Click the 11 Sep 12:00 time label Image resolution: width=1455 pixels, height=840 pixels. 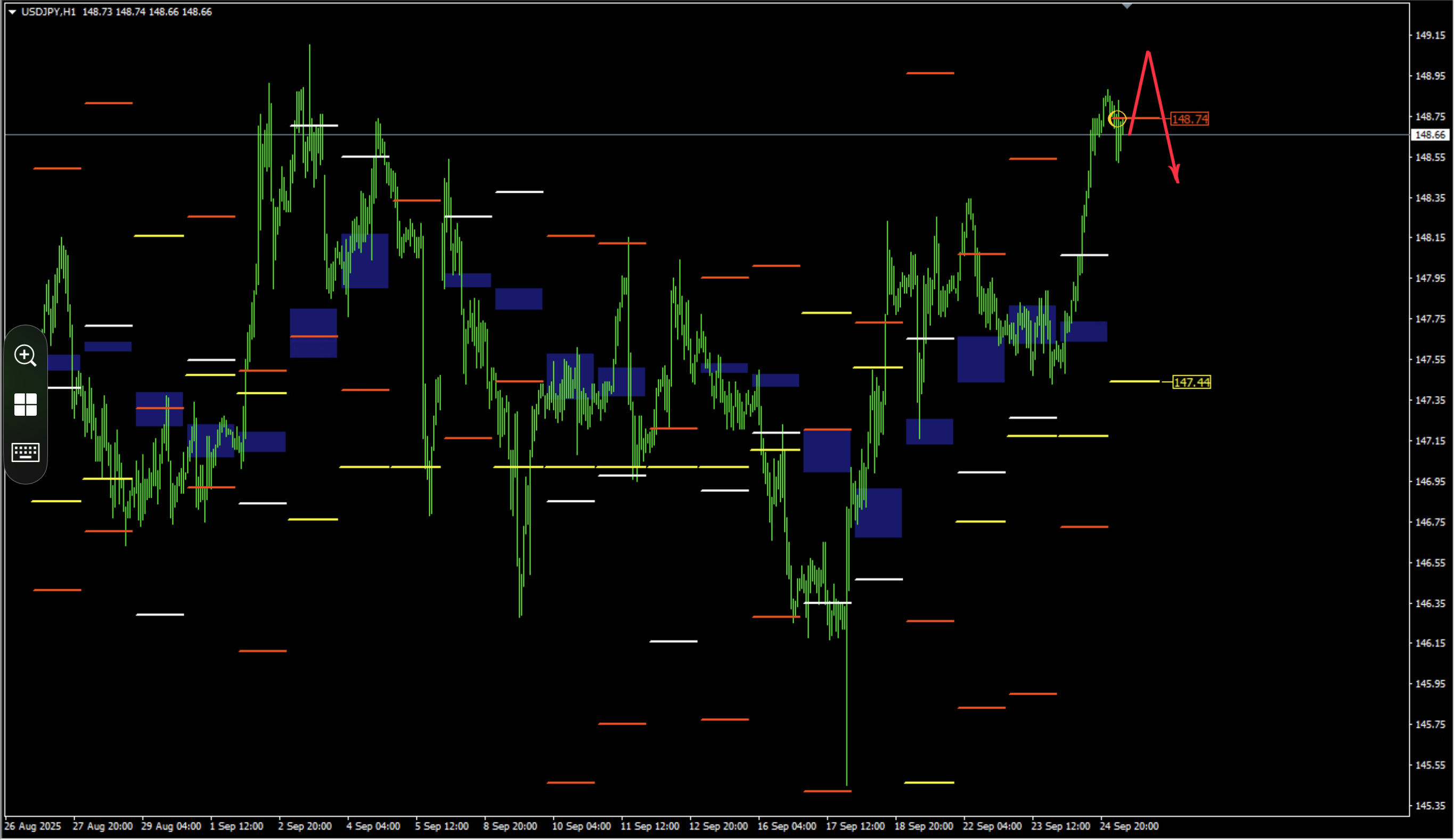pyautogui.click(x=650, y=826)
